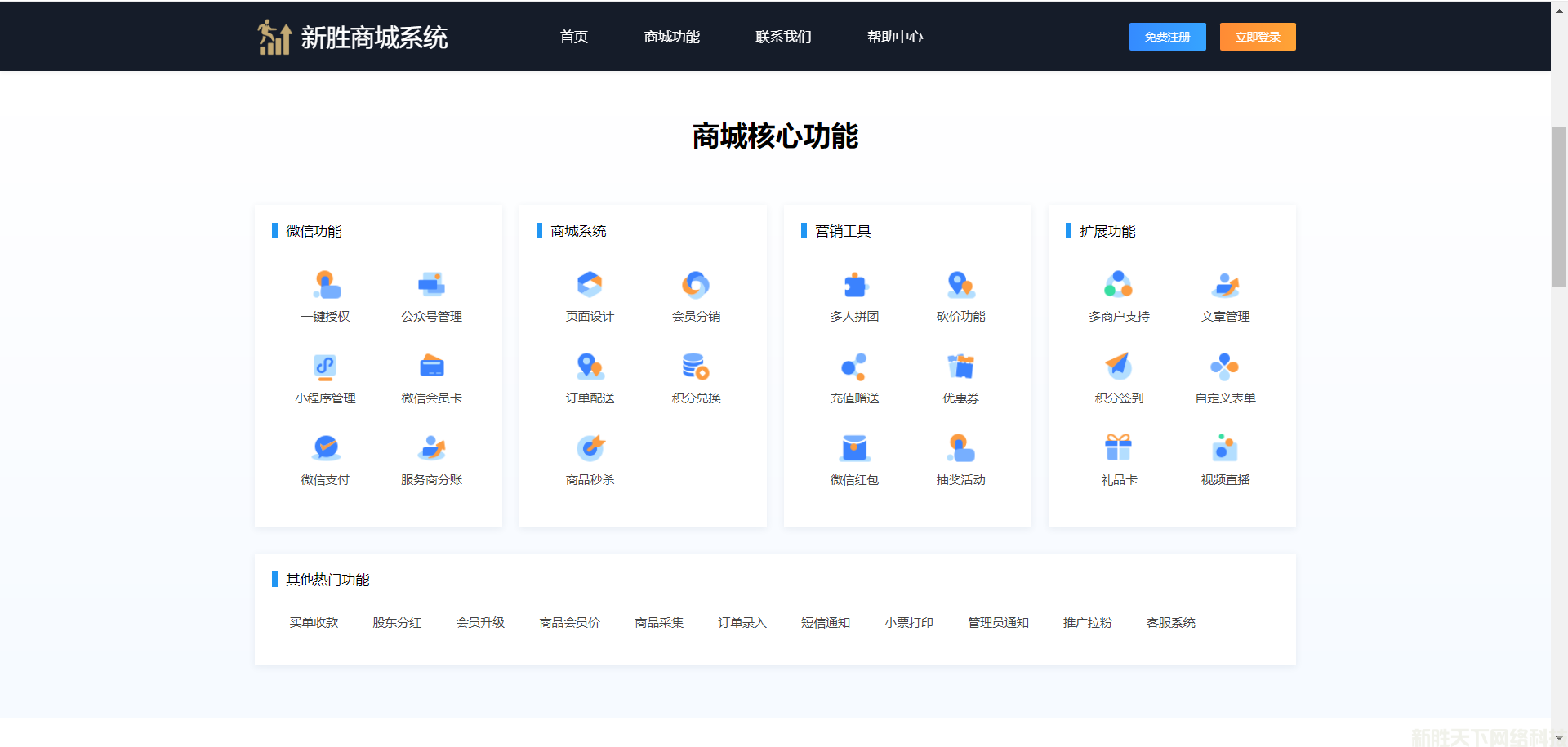Open 帮助中心 from the top menu
This screenshot has width=1568, height=747.
pyautogui.click(x=895, y=37)
